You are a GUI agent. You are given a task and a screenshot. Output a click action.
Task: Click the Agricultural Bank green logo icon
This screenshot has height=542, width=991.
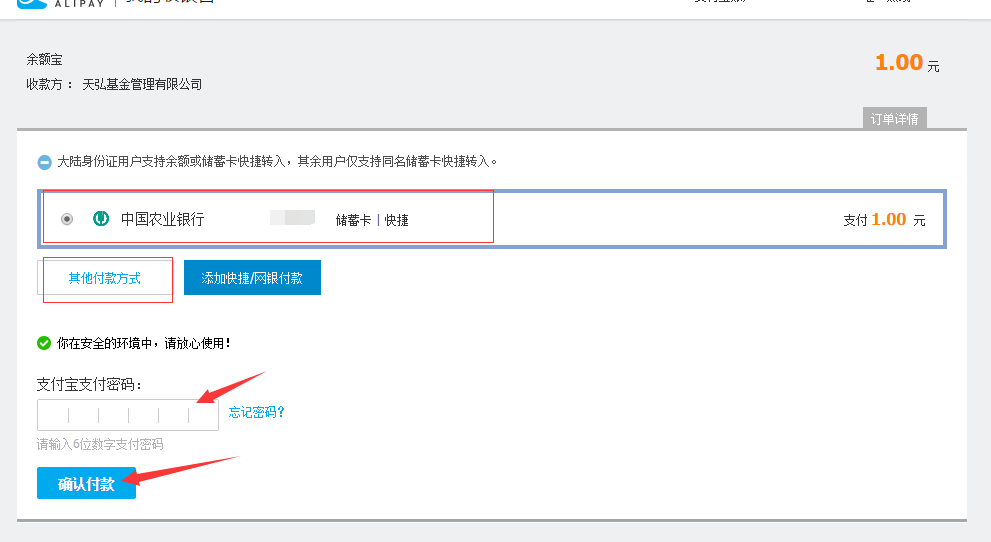pyautogui.click(x=101, y=219)
